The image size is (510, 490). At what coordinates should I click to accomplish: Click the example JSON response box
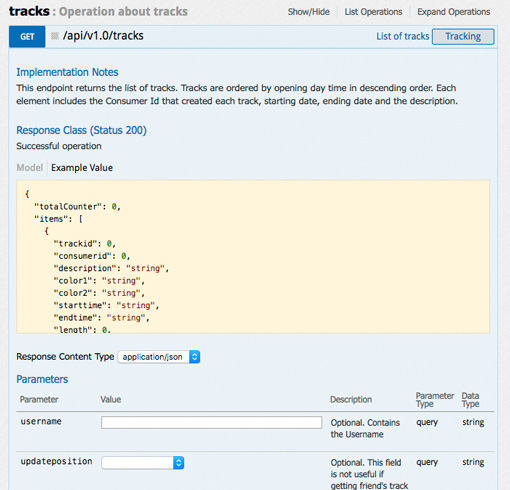pyautogui.click(x=253, y=256)
